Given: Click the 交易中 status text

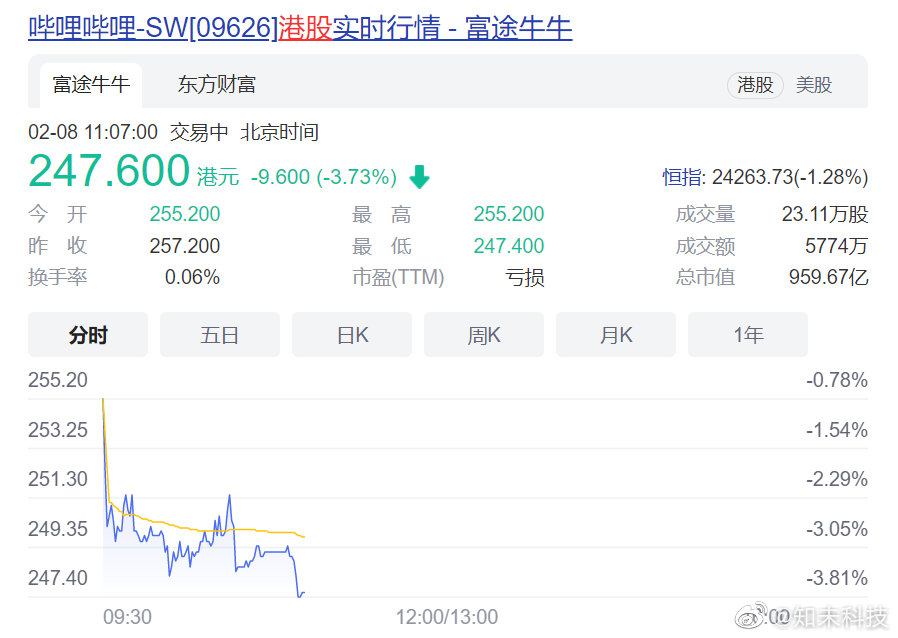Looking at the screenshot, I should coord(199,132).
